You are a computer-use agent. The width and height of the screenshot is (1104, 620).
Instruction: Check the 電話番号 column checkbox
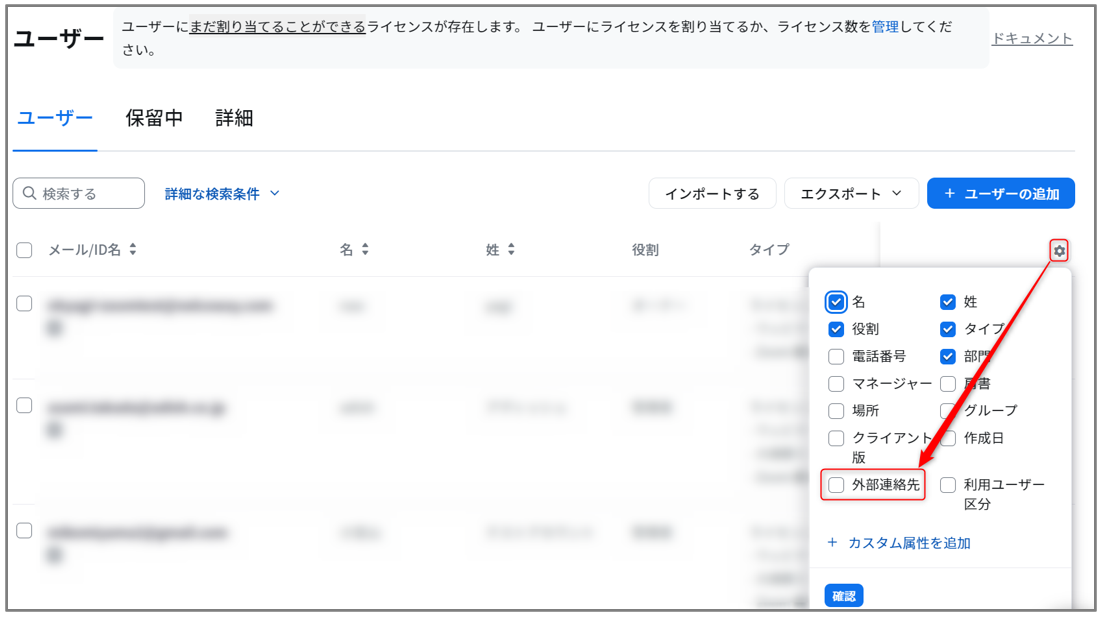click(836, 356)
